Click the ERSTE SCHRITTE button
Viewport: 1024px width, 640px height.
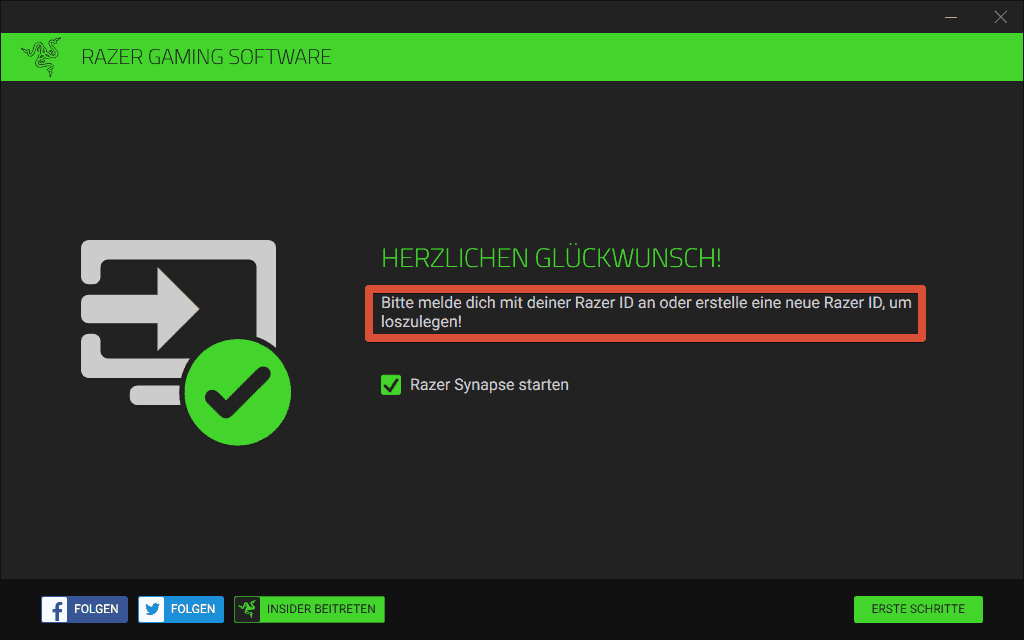[918, 609]
